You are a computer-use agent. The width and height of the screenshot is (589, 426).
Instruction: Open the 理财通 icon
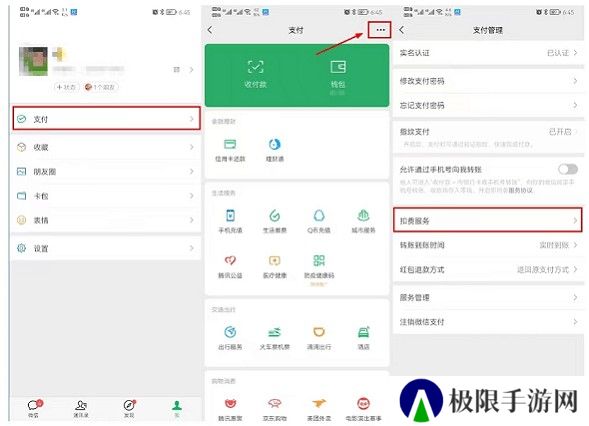click(275, 144)
